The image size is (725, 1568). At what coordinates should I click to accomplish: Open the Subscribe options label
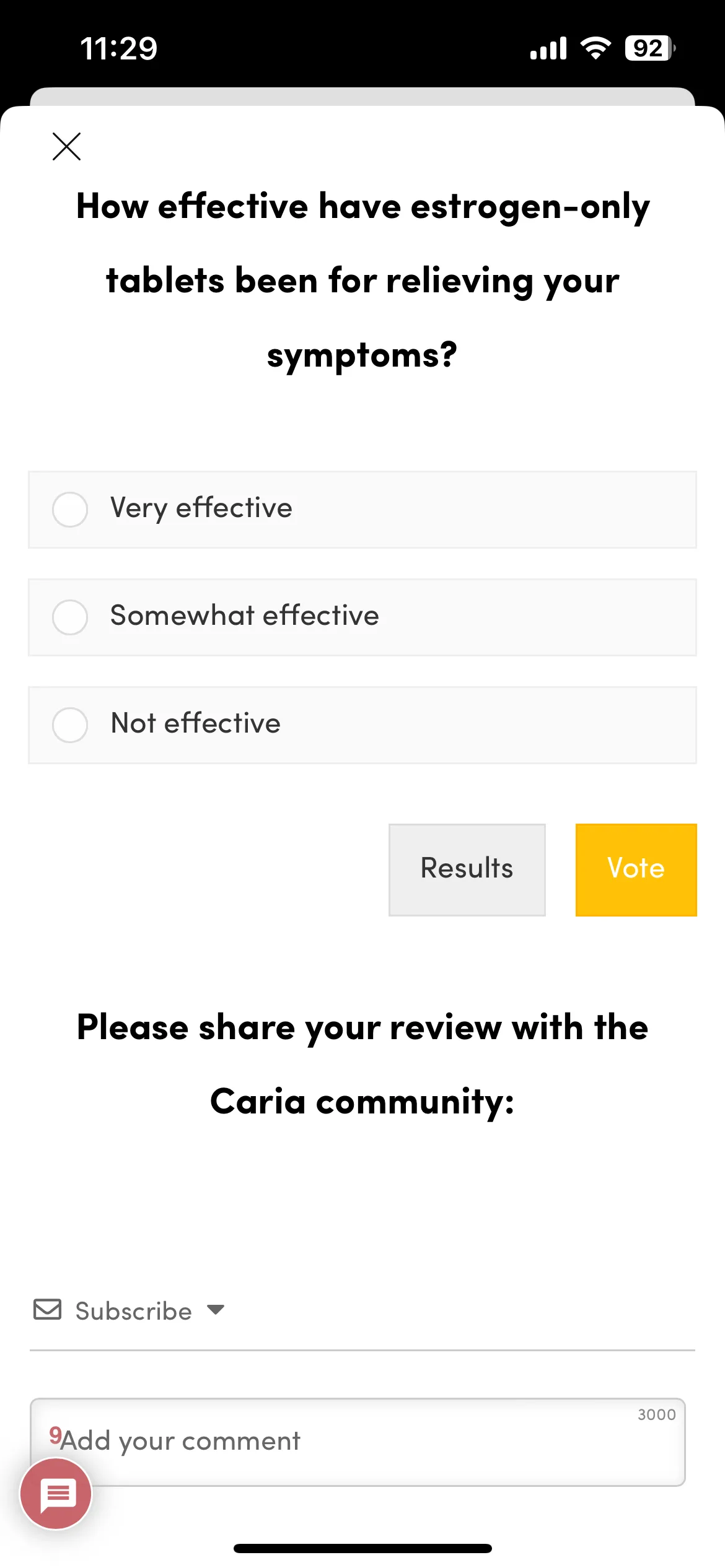[x=134, y=1311]
